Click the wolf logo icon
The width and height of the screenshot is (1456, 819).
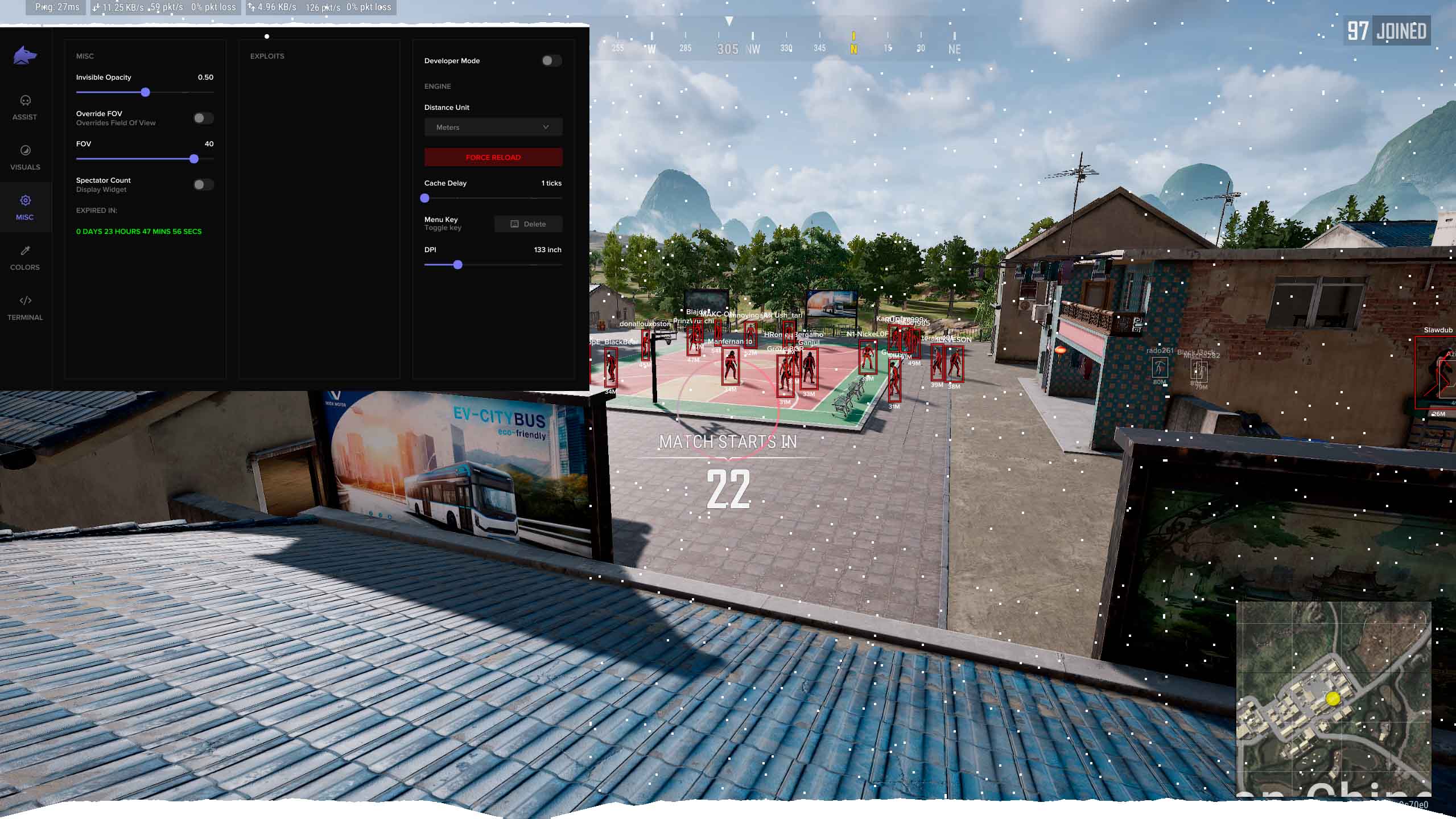click(25, 56)
